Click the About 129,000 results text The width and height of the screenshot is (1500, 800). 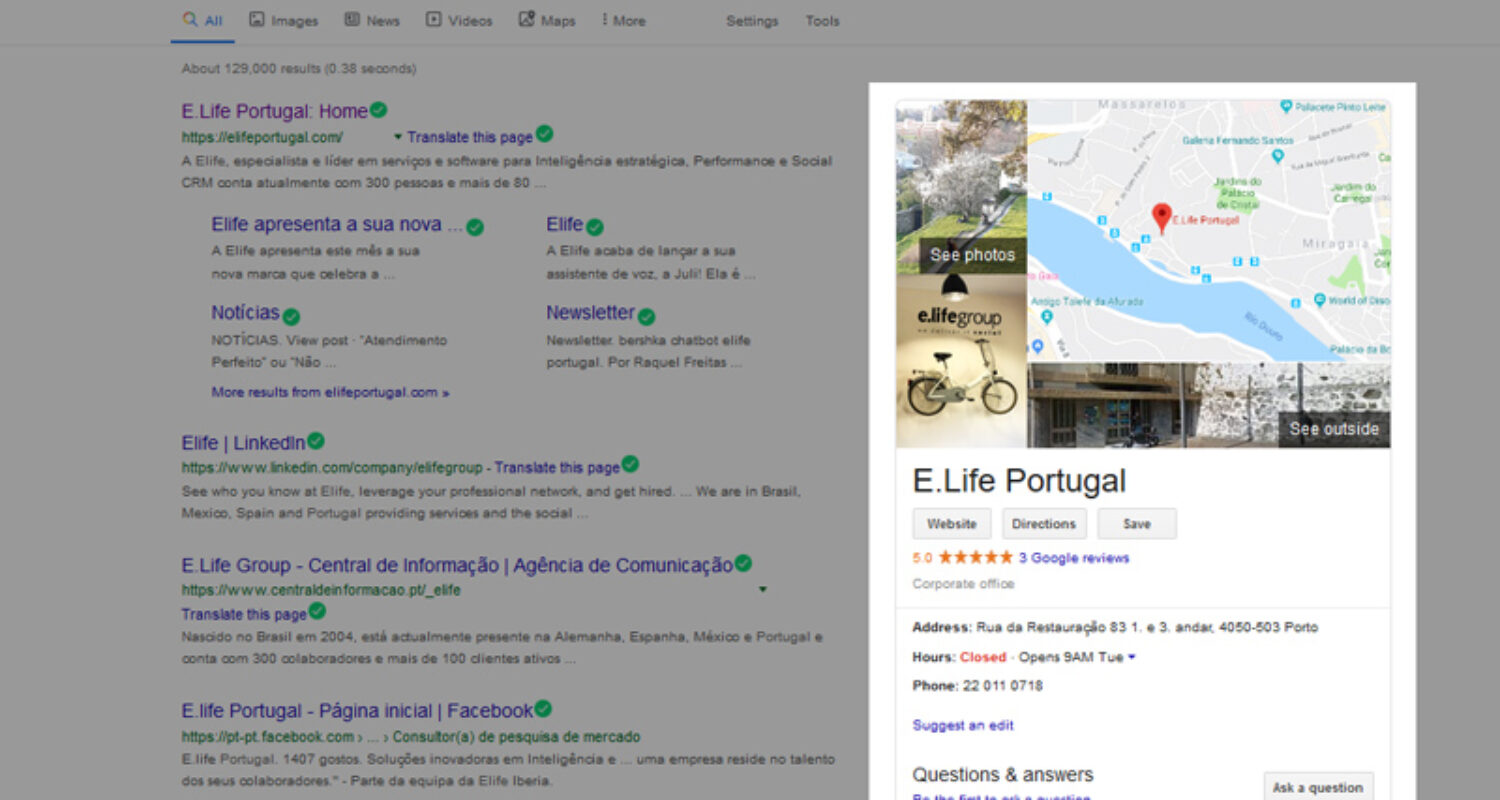pos(299,69)
